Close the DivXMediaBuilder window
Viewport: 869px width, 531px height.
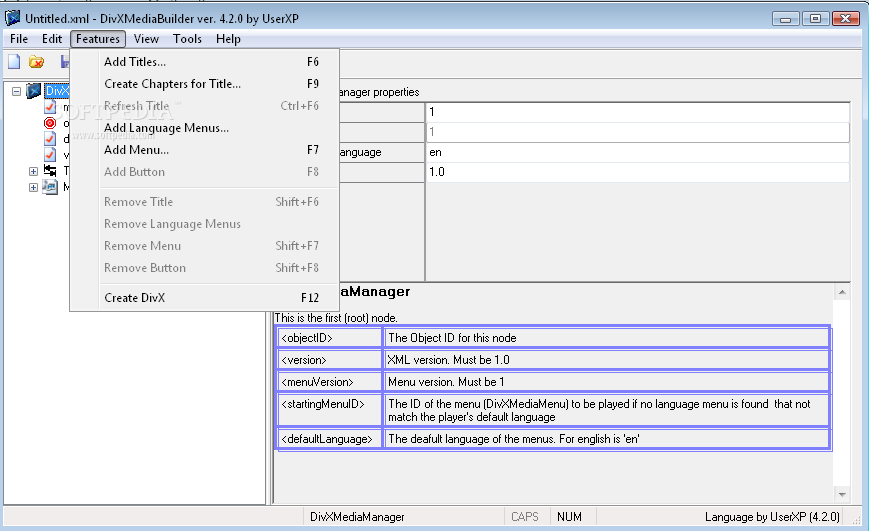pos(846,18)
